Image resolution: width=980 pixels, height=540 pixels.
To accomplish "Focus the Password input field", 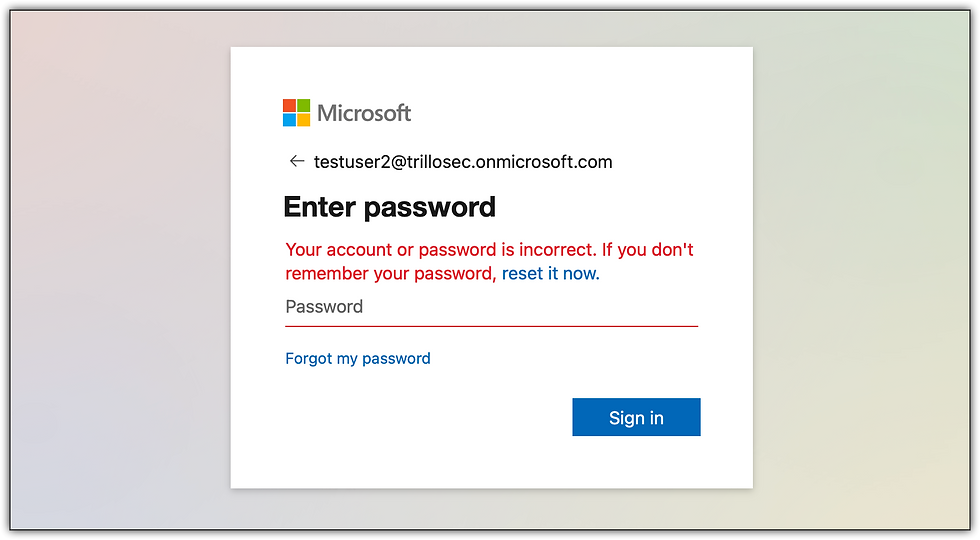I will [491, 308].
